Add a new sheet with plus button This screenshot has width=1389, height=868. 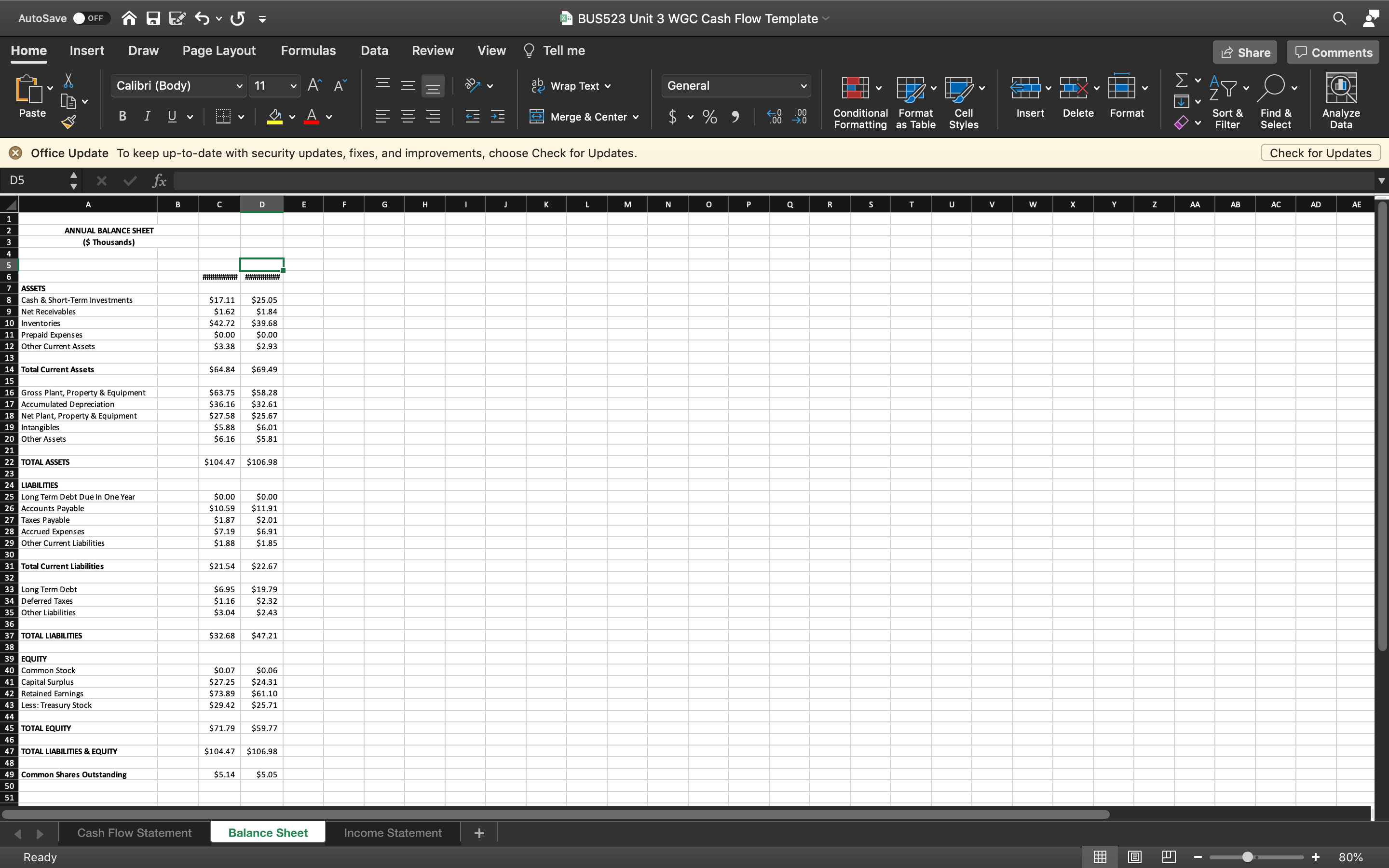479,832
